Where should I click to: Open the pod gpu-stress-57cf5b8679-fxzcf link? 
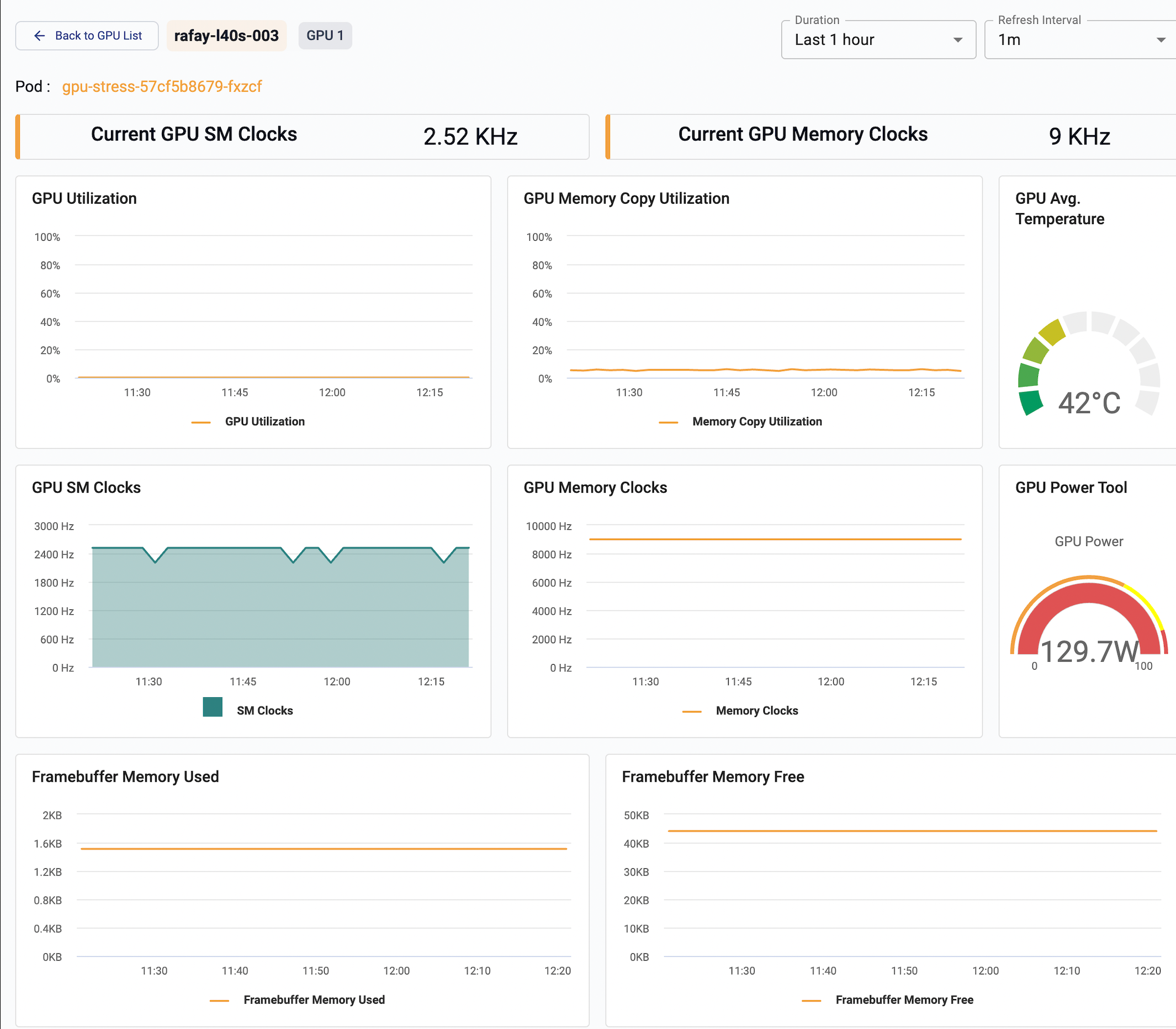coord(162,86)
